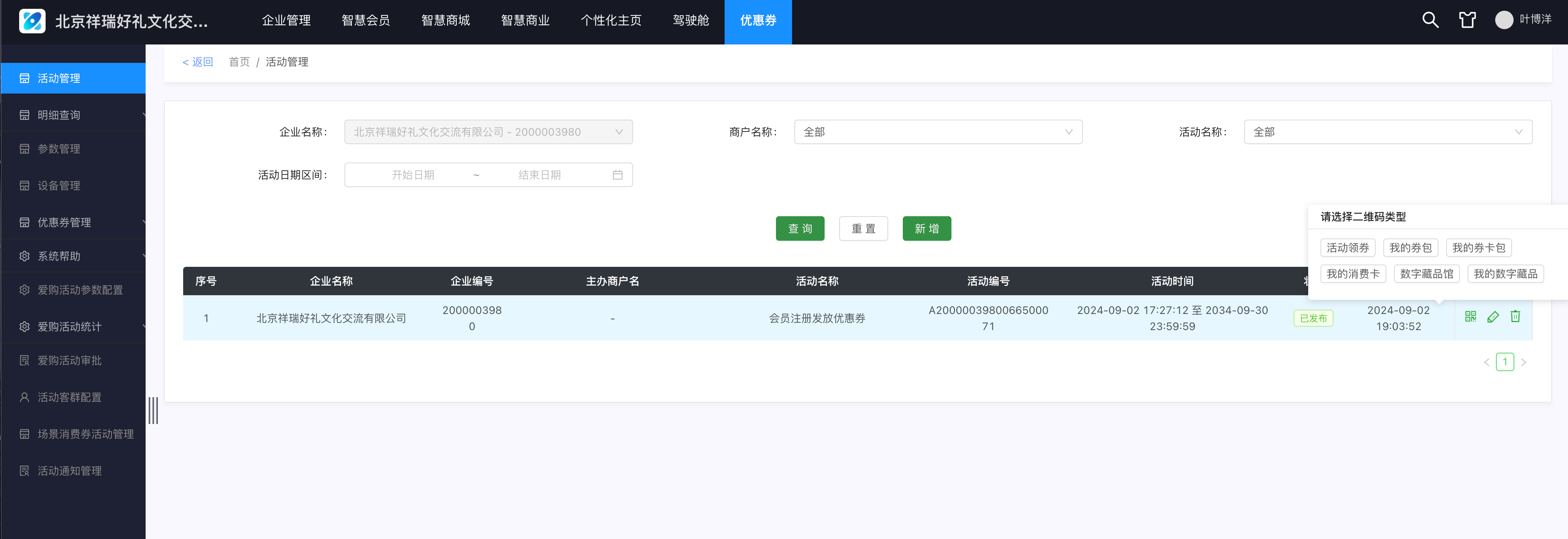Click 活动编号 column header
This screenshot has width=1568, height=539.
tap(988, 281)
